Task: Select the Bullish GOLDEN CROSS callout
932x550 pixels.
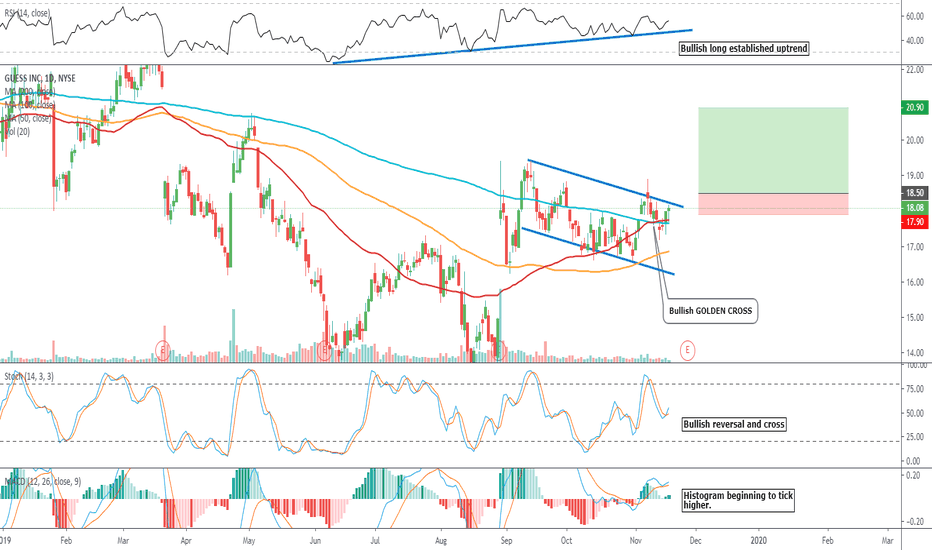Action: point(710,311)
